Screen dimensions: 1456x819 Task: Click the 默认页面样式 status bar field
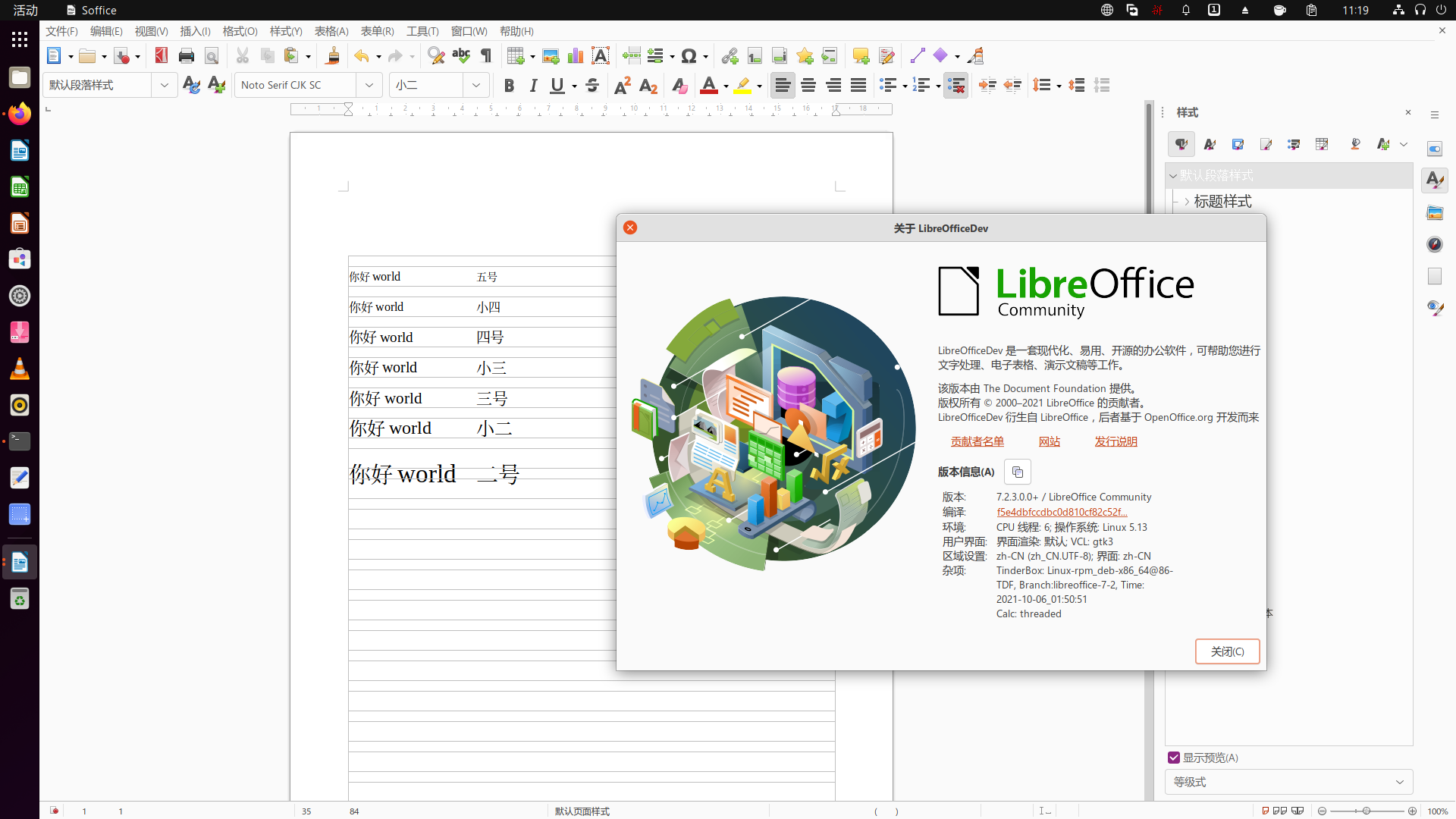[x=582, y=811]
